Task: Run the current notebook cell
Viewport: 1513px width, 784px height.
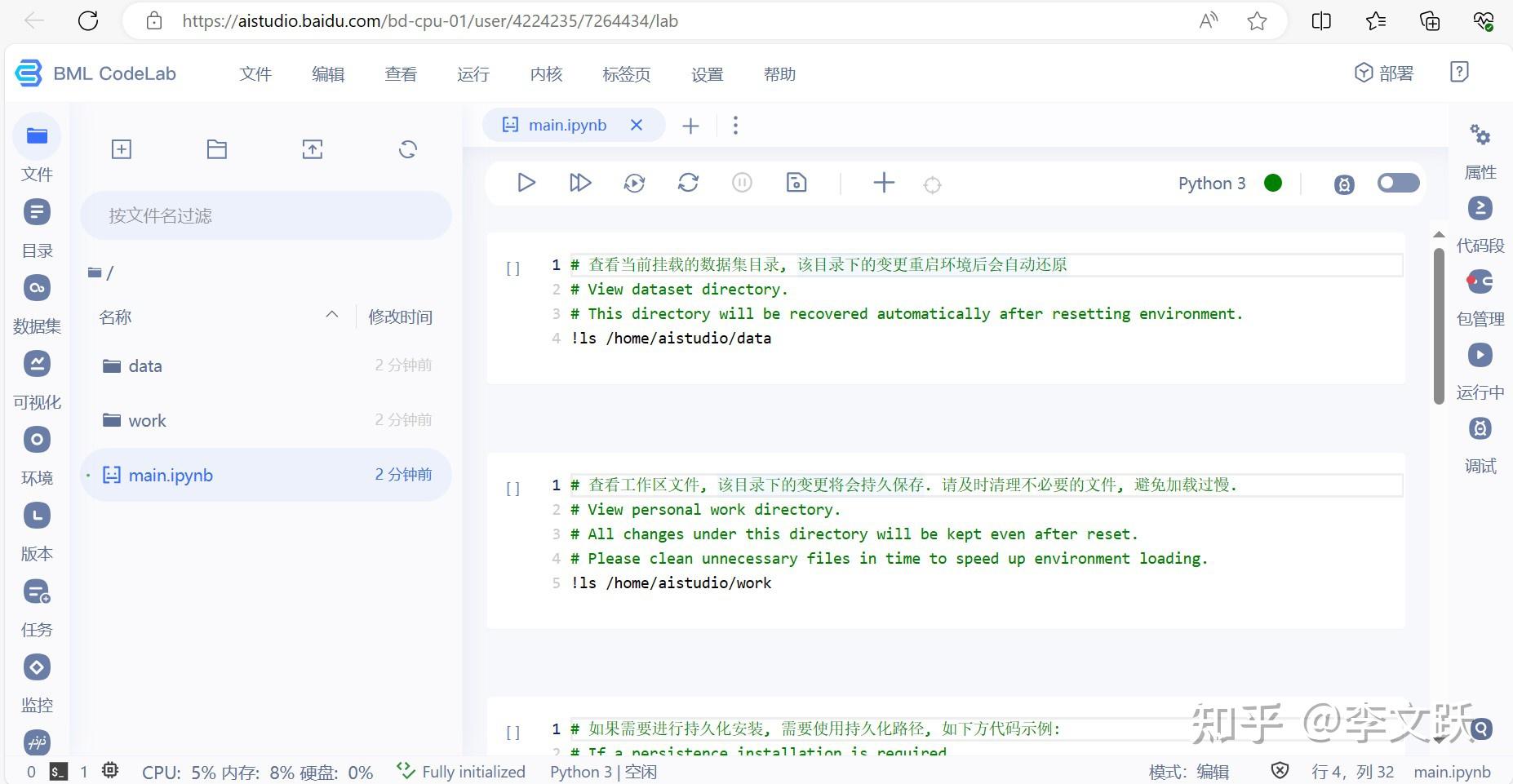Action: tap(526, 183)
